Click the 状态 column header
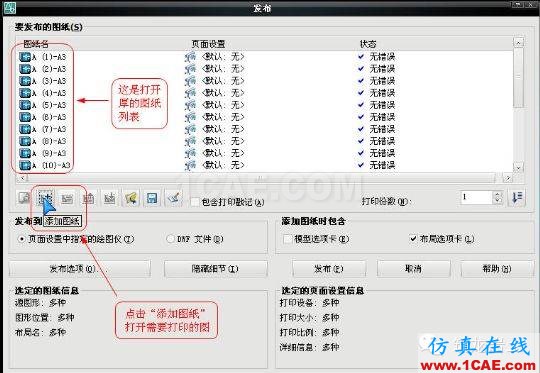Screen dimensions: 540x373 [x=368, y=44]
